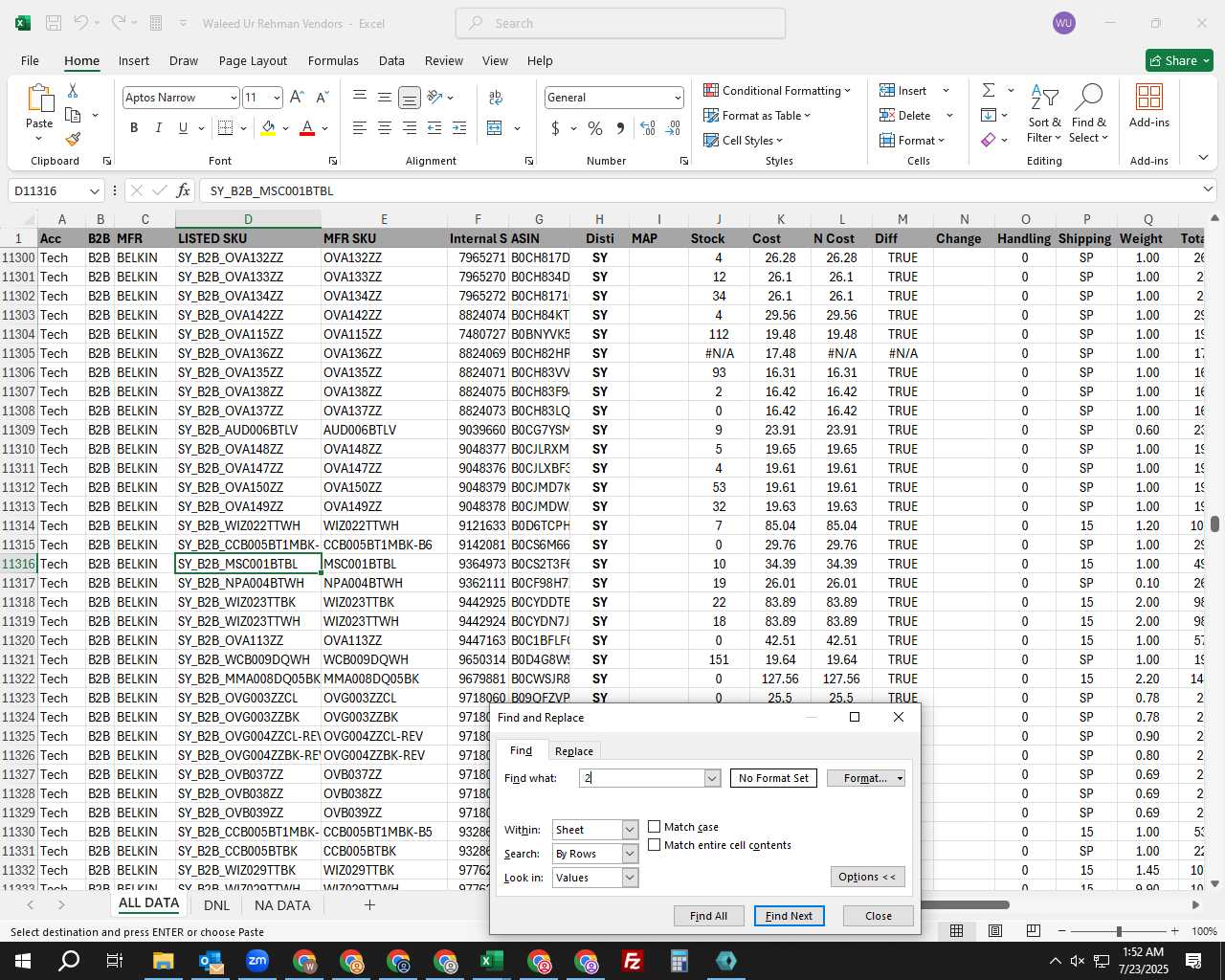The height and width of the screenshot is (980, 1225).
Task: Click the Save icon in title bar
Action: point(54,23)
